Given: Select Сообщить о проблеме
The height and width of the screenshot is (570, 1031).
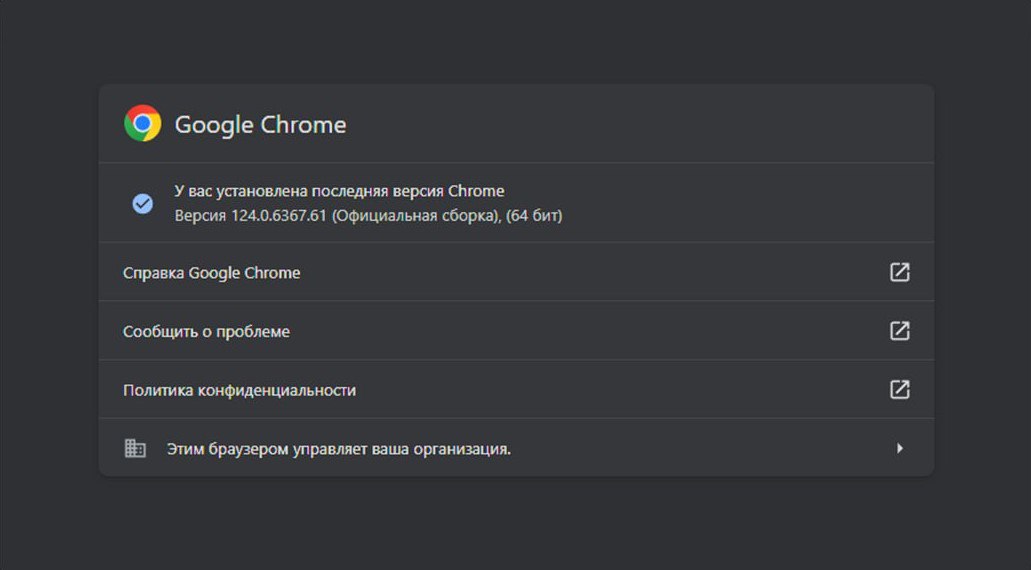Looking at the screenshot, I should pyautogui.click(x=206, y=331).
